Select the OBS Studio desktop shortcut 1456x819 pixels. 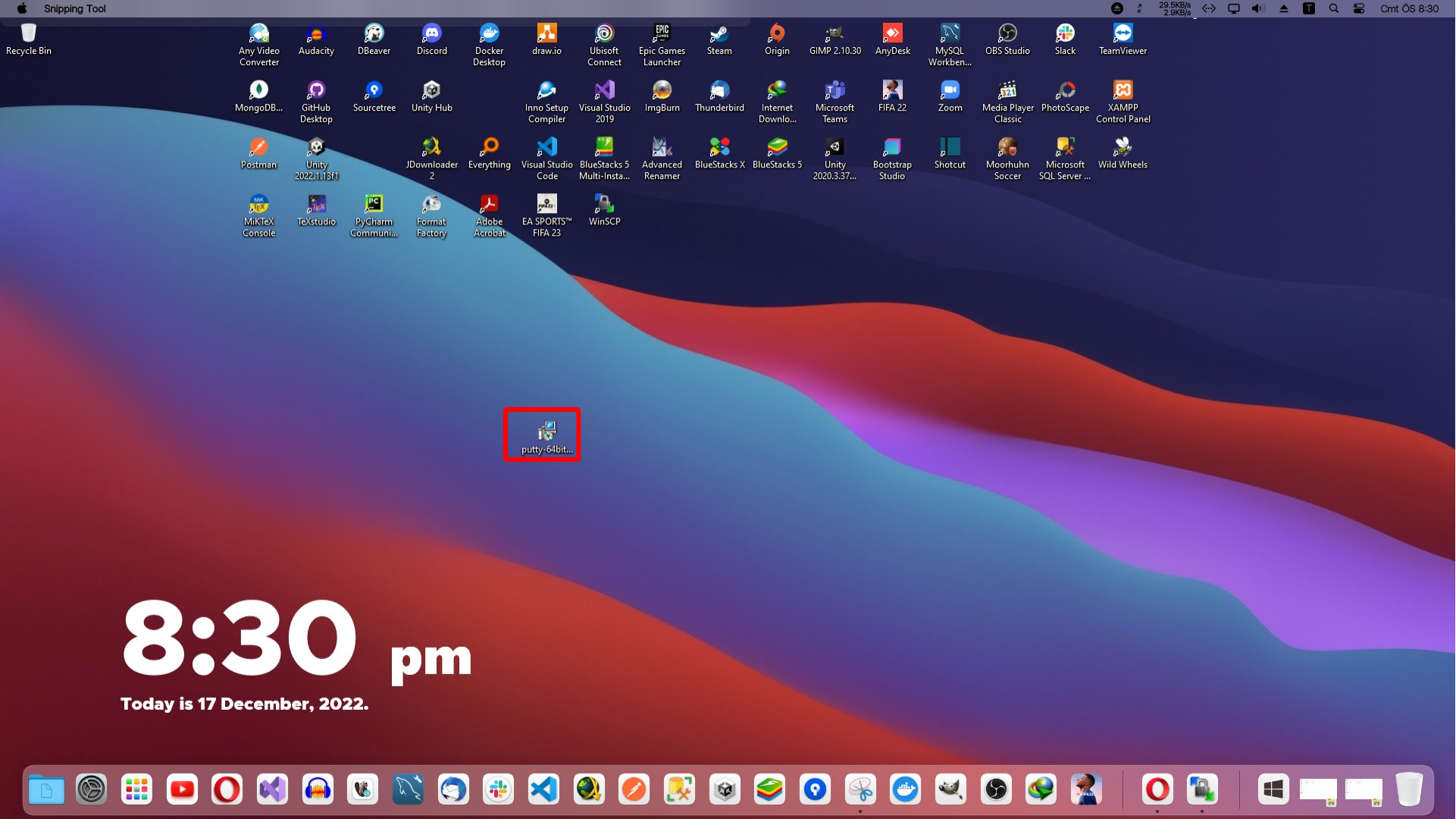point(1007,40)
